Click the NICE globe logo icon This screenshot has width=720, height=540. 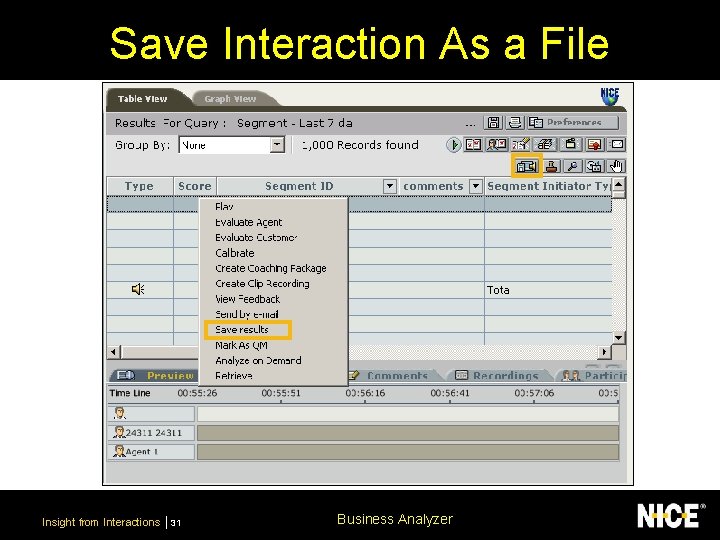pos(610,96)
